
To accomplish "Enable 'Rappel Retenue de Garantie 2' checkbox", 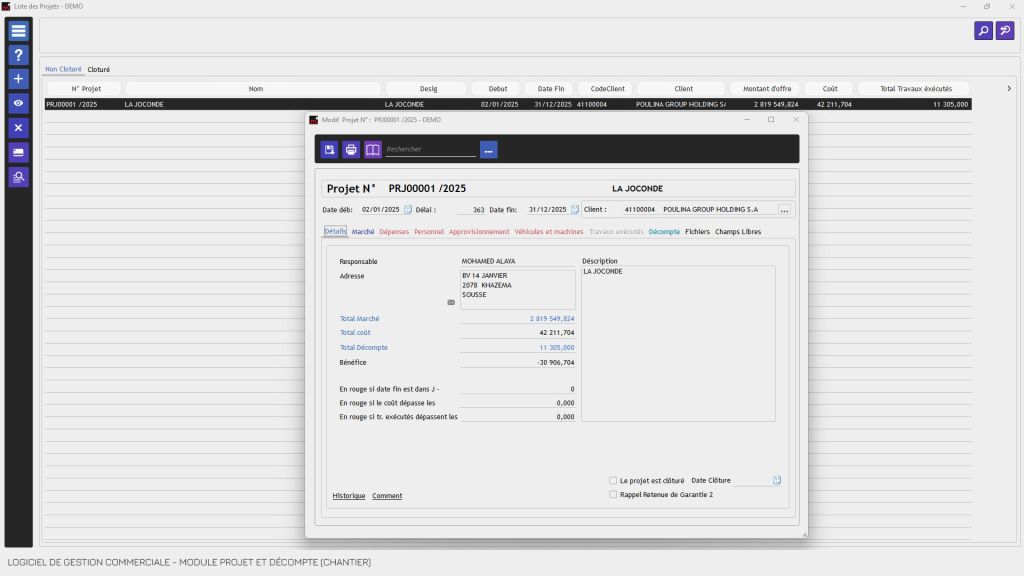I will (x=613, y=494).
